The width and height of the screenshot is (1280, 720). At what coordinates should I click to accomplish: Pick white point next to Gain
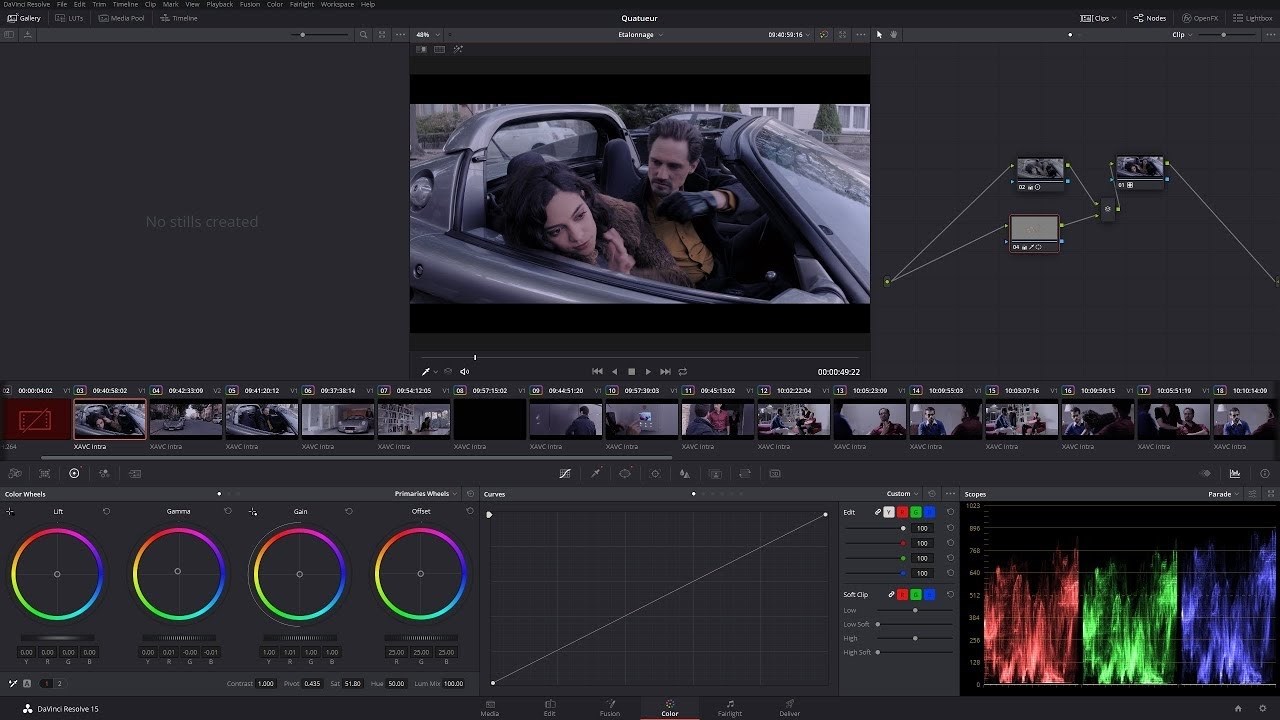pyautogui.click(x=253, y=511)
